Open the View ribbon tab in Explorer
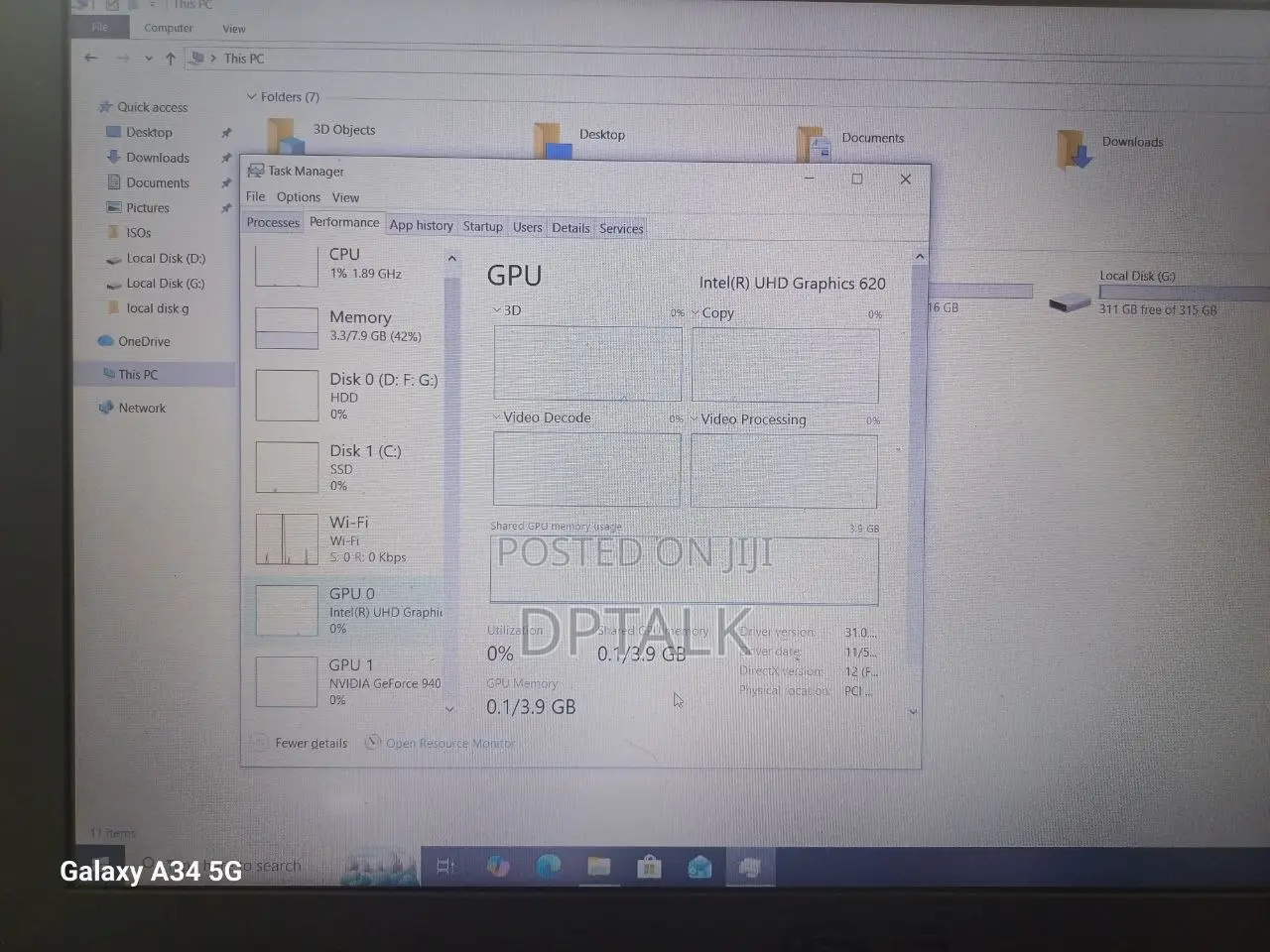 click(x=234, y=29)
